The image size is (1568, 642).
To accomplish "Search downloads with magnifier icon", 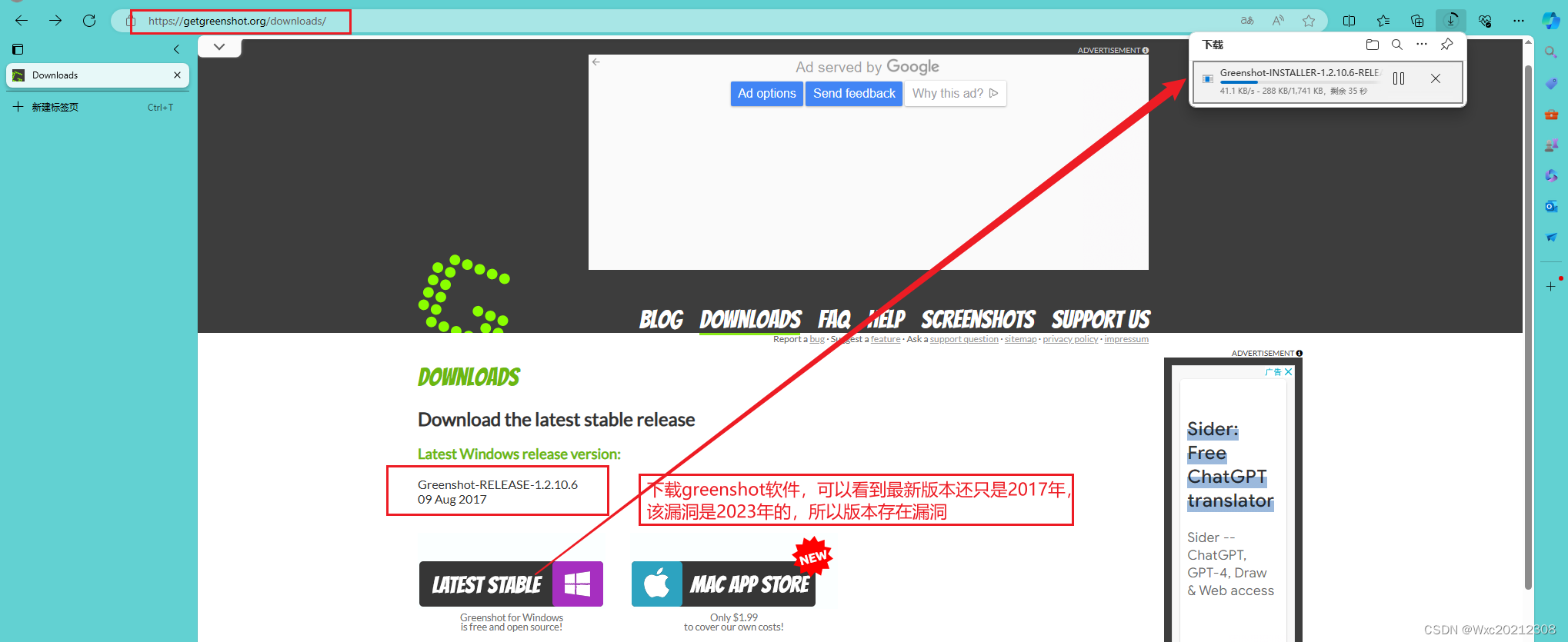I will (1397, 45).
